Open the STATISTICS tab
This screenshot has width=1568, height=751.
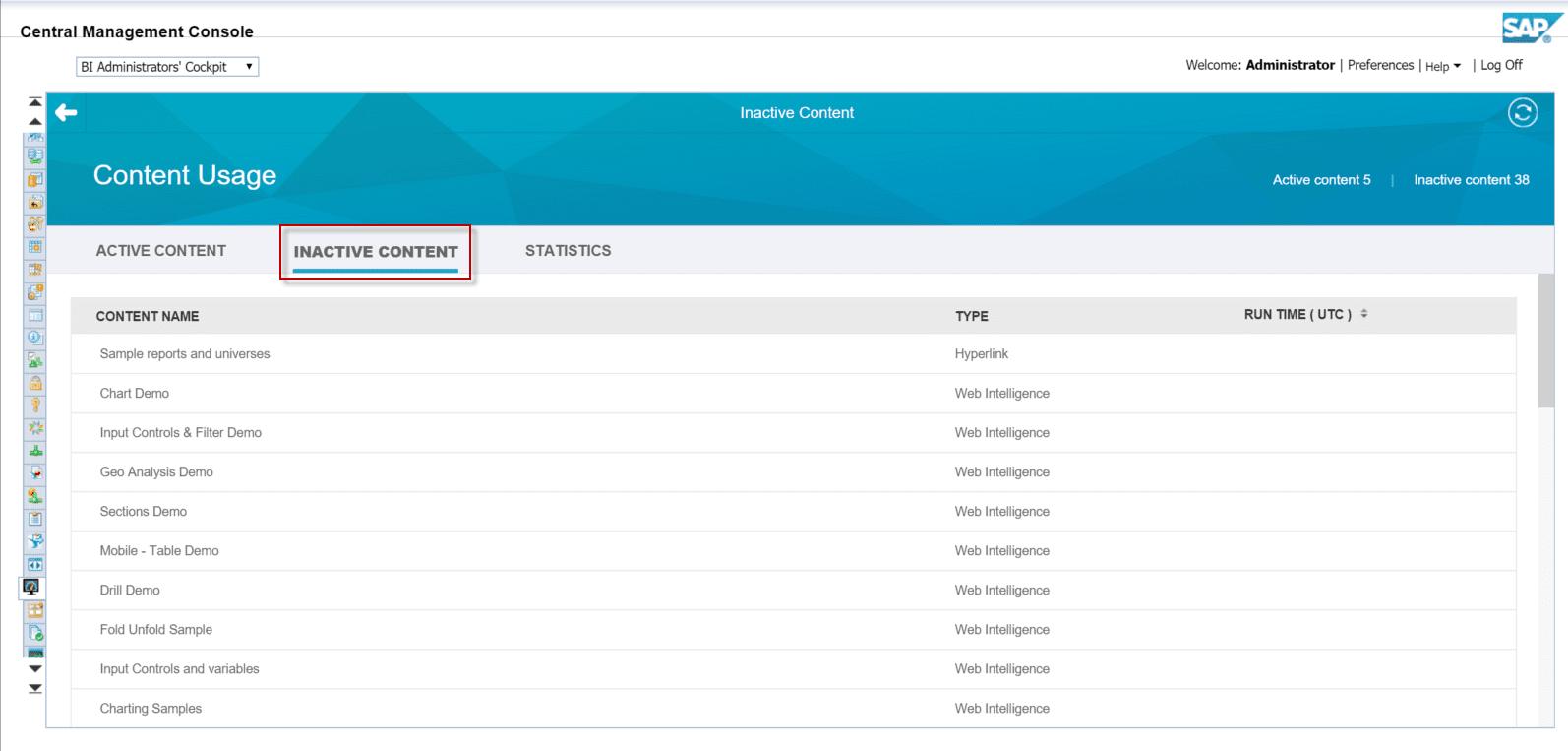(569, 251)
